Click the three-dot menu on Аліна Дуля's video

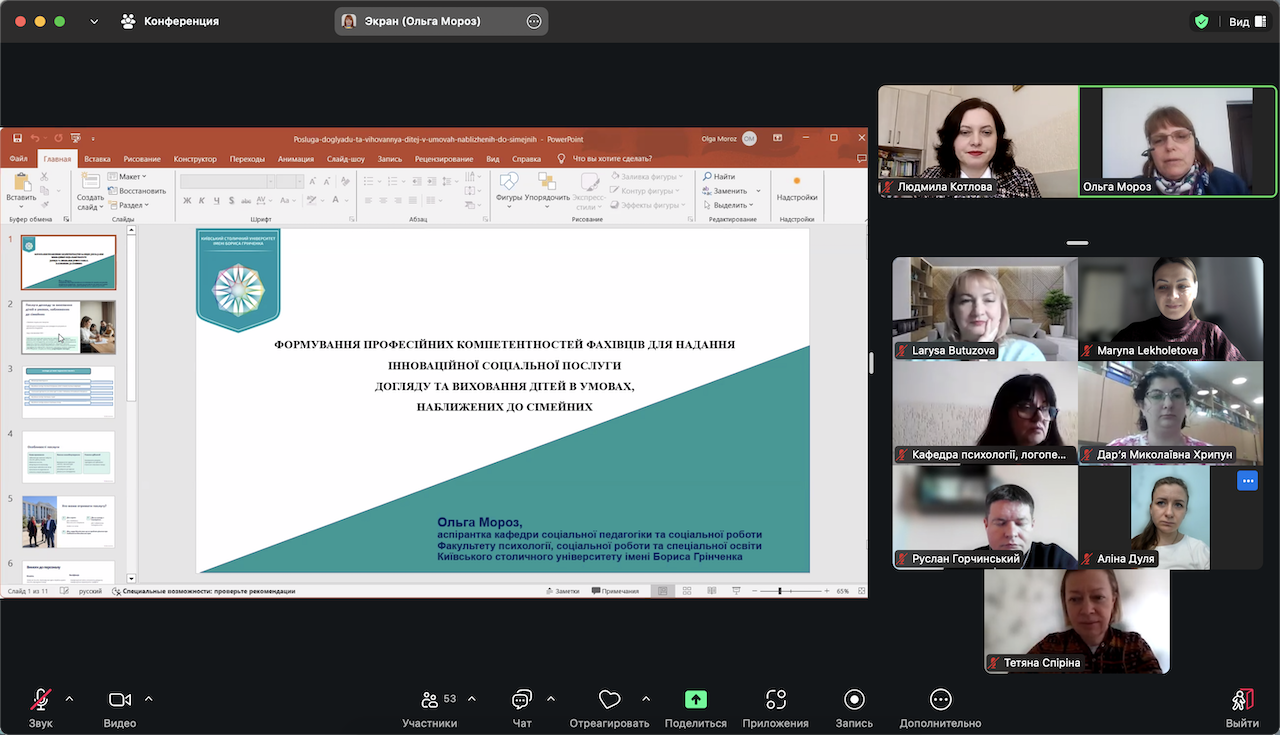1247,481
